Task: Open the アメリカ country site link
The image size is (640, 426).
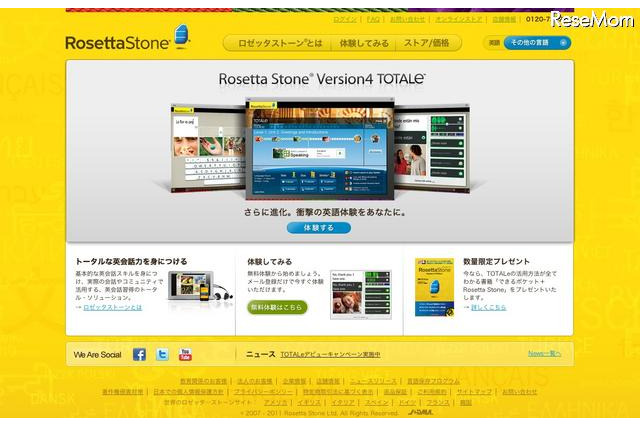Action: tap(275, 402)
